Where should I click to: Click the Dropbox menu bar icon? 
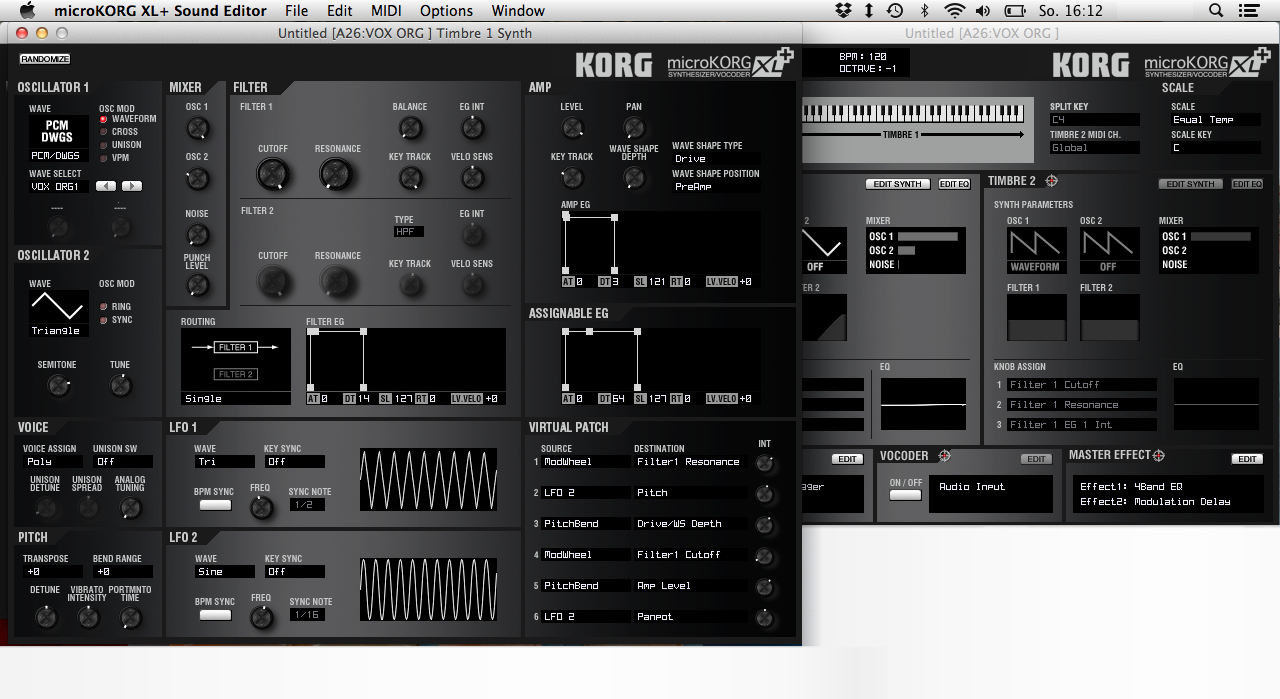(x=843, y=11)
